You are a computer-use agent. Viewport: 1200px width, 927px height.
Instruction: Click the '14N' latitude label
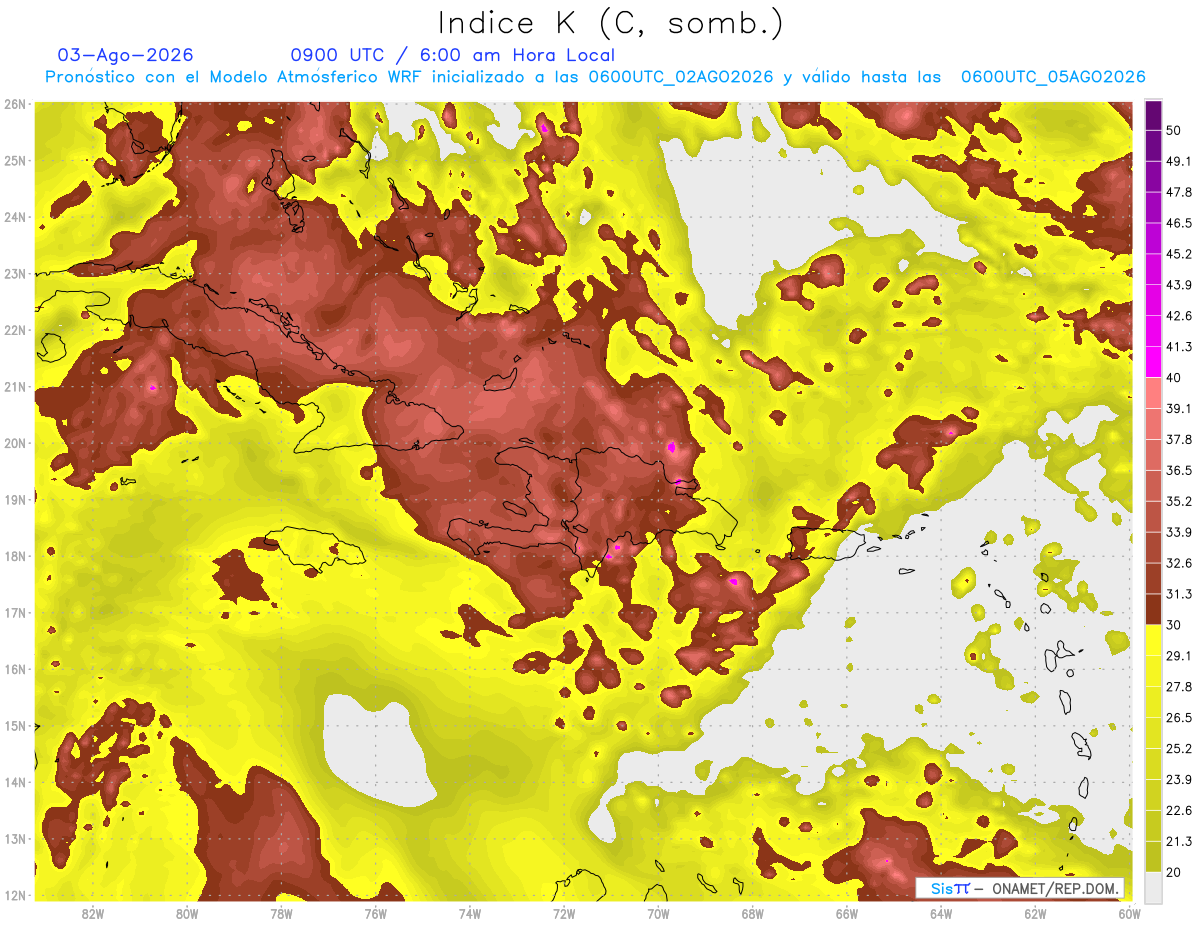(15, 782)
